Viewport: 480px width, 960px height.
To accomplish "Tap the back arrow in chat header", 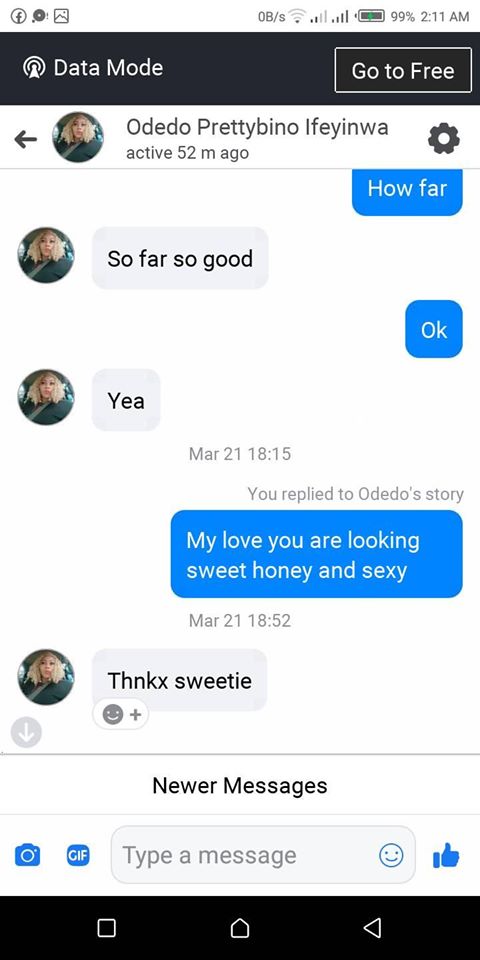I will coord(26,139).
